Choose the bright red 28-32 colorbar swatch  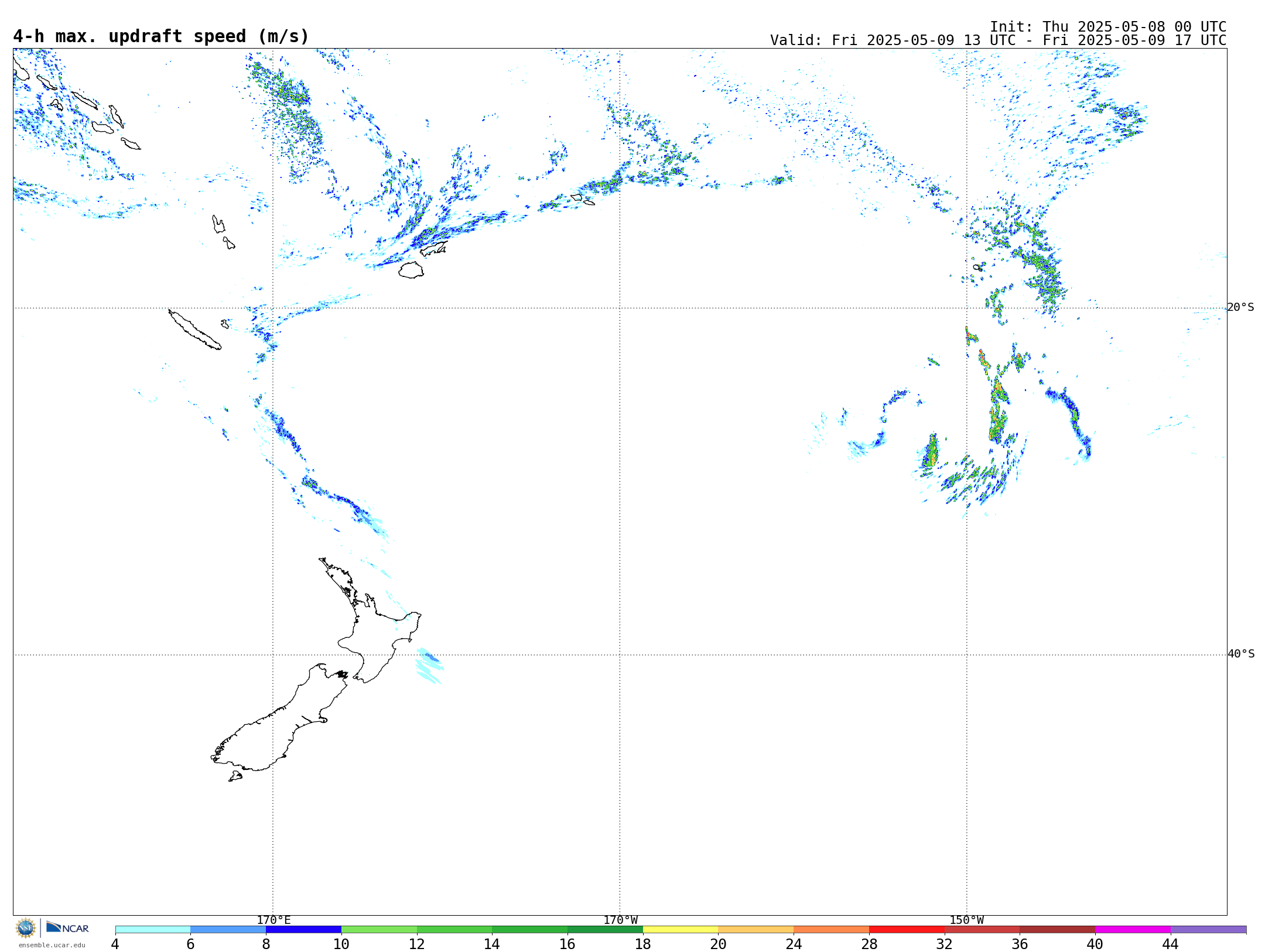coord(907,930)
